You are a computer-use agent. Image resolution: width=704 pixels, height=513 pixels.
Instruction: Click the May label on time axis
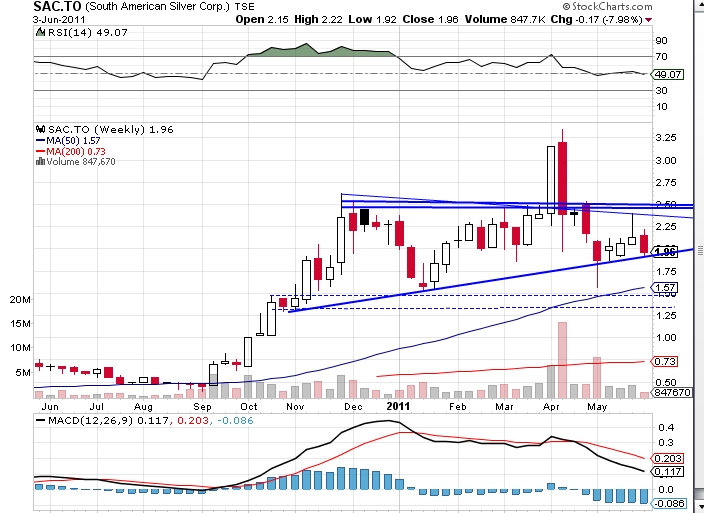(597, 407)
